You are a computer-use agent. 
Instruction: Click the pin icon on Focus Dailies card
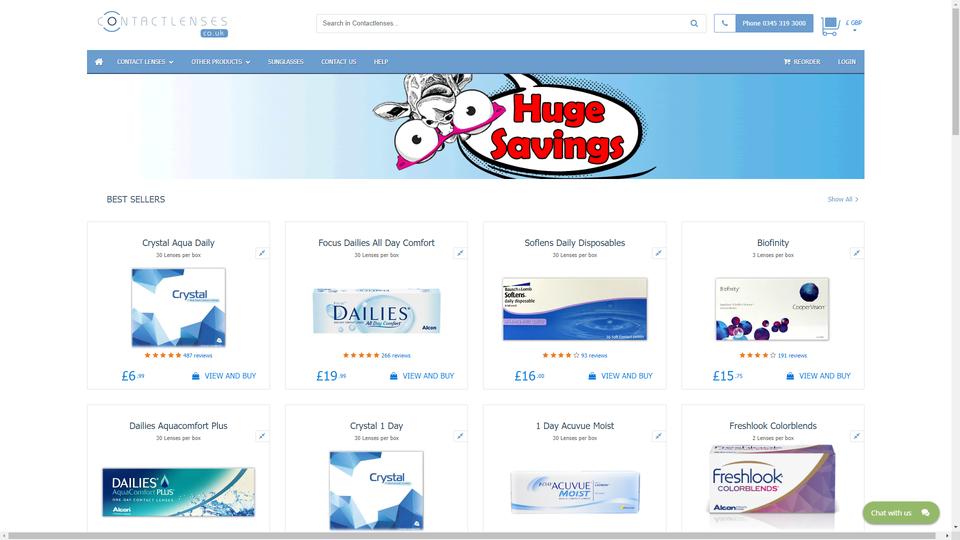[x=460, y=253]
